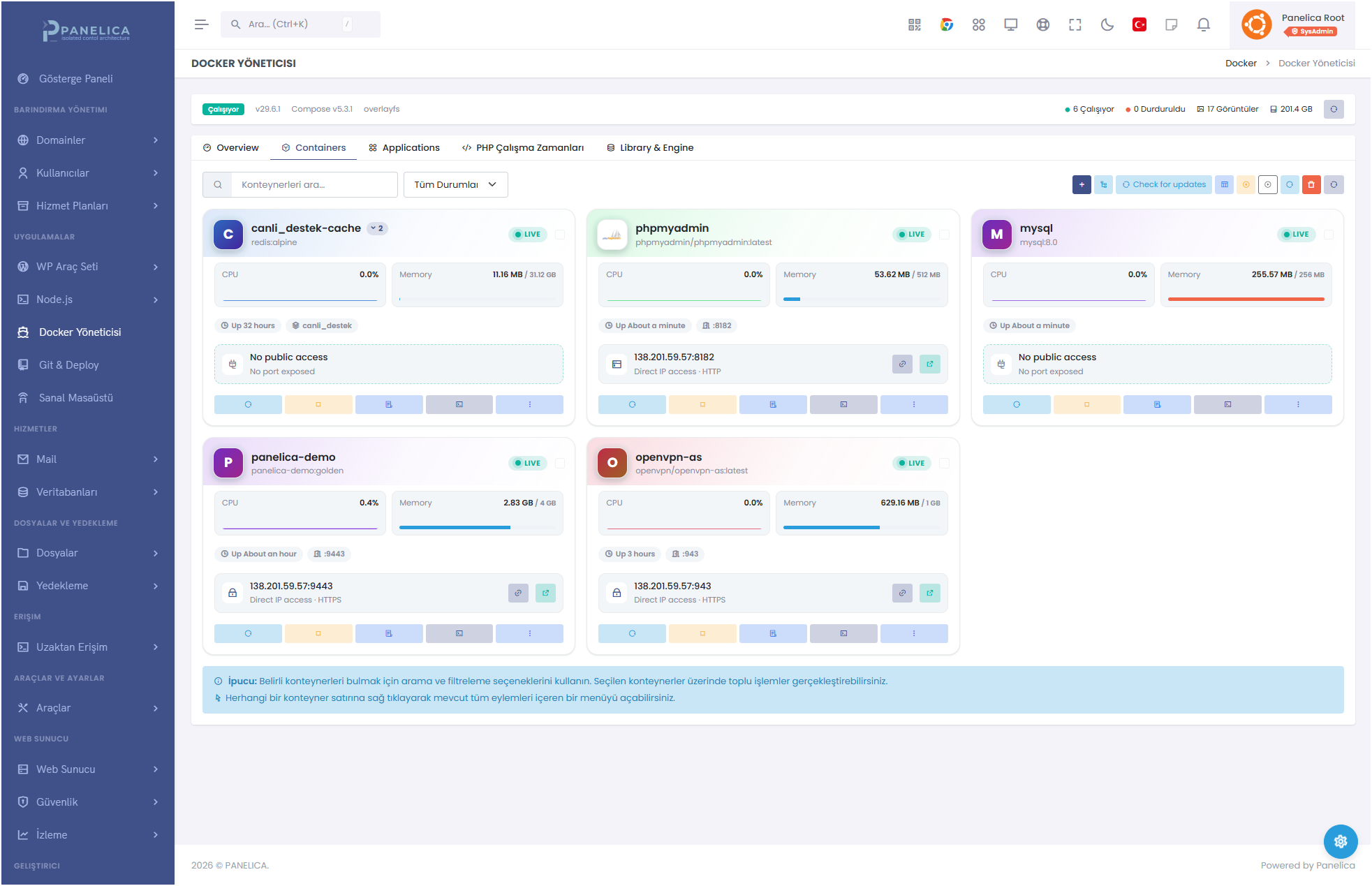Open terminal for canli_destek-cache container
The height and width of the screenshot is (886, 1372).
(x=459, y=404)
